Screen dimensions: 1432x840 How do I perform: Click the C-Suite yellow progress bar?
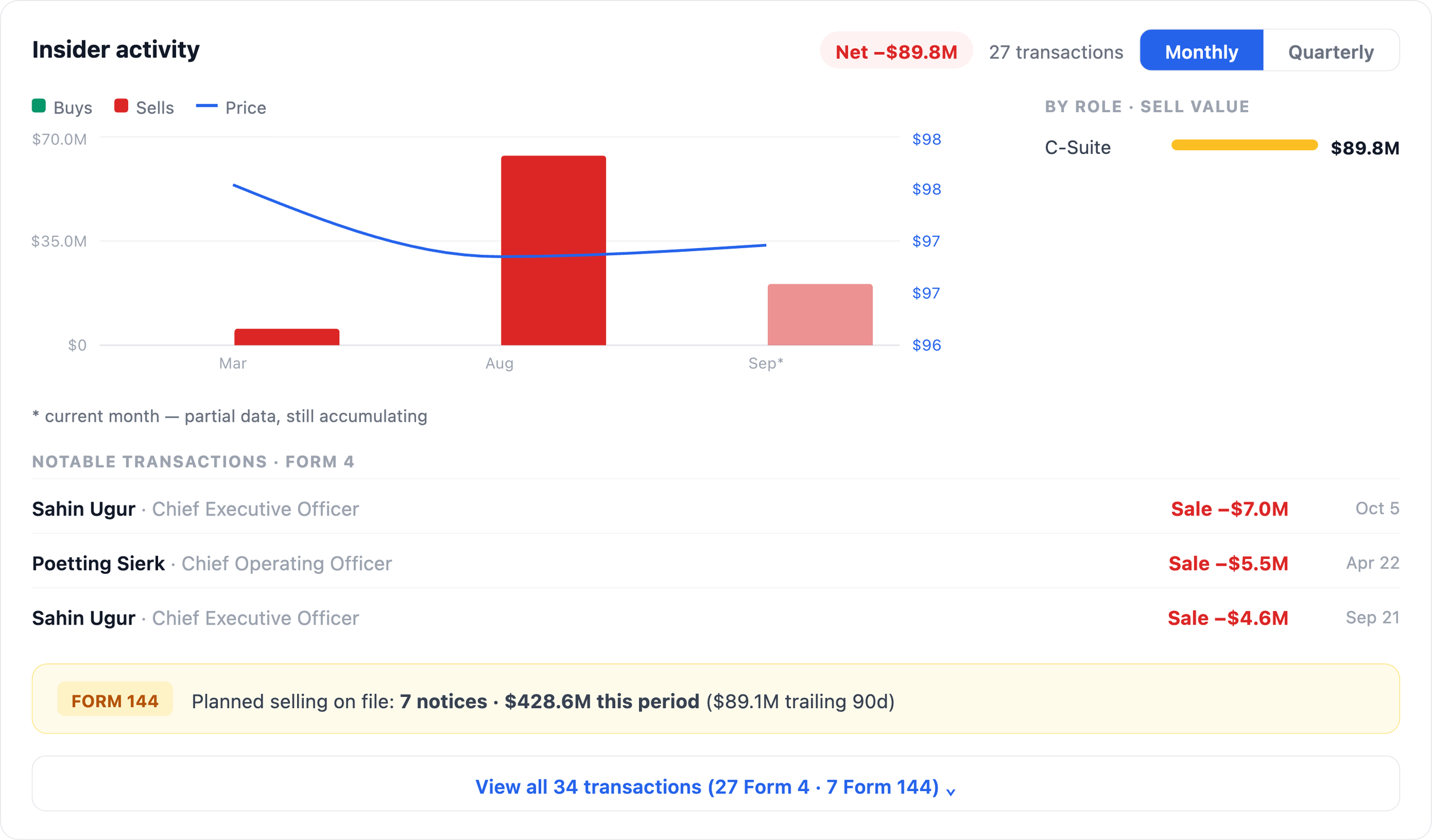point(1245,145)
